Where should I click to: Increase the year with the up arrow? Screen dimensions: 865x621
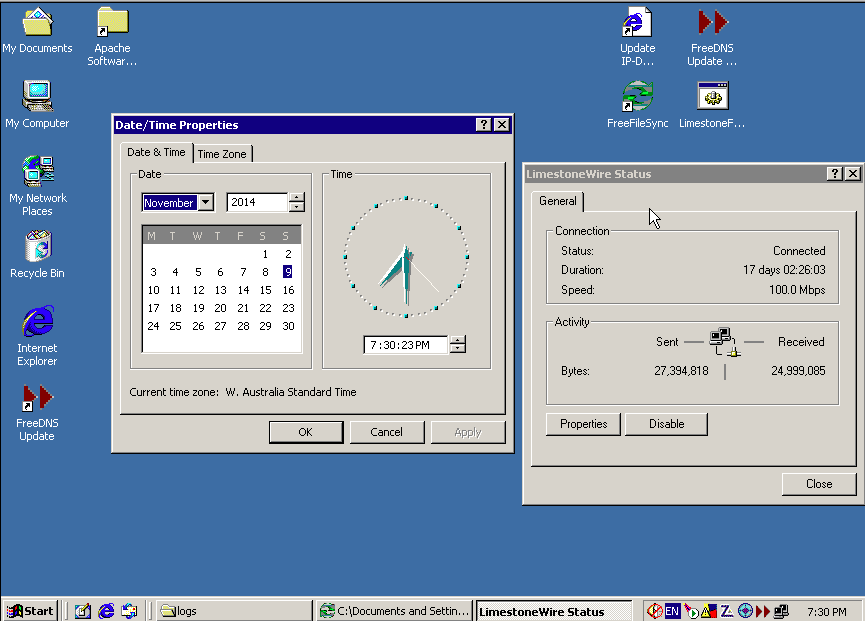point(297,197)
